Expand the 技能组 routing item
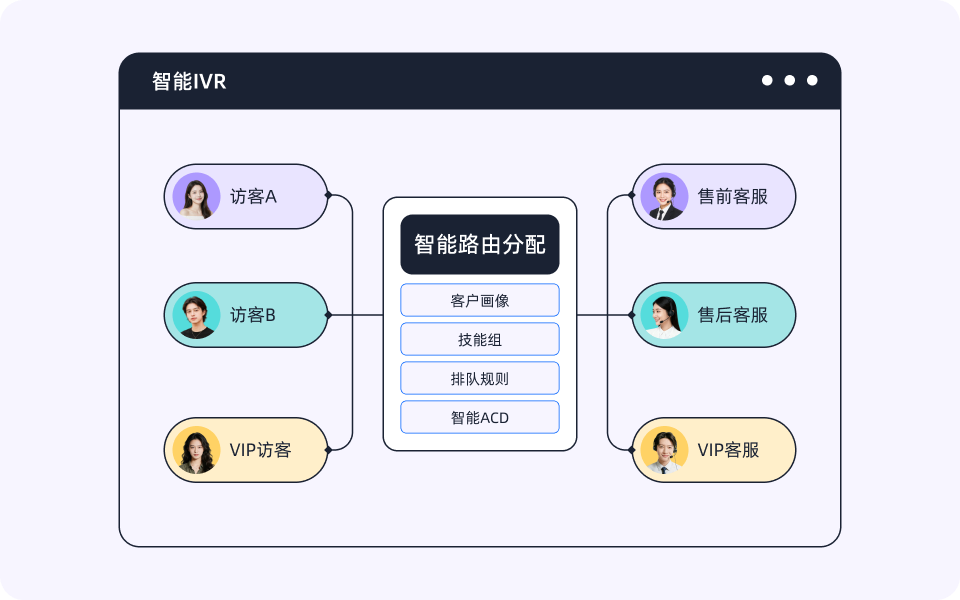This screenshot has width=960, height=600. tap(479, 339)
